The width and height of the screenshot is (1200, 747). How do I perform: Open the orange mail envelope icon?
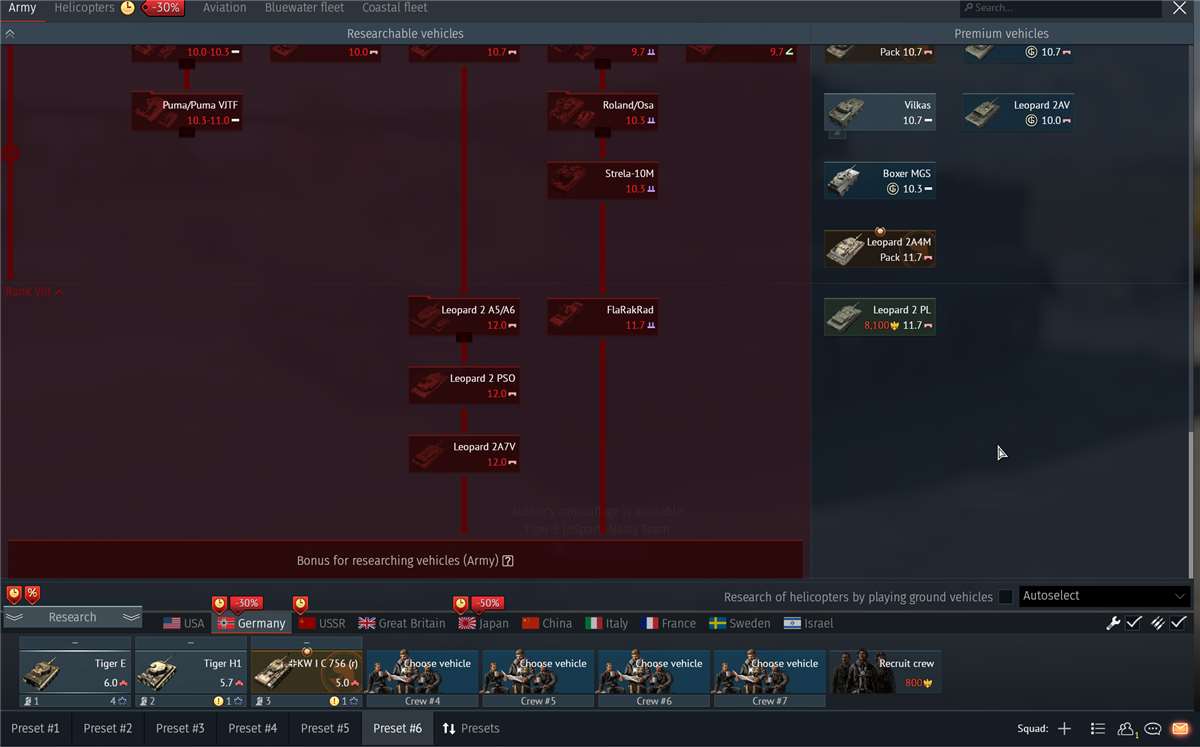click(x=1180, y=729)
